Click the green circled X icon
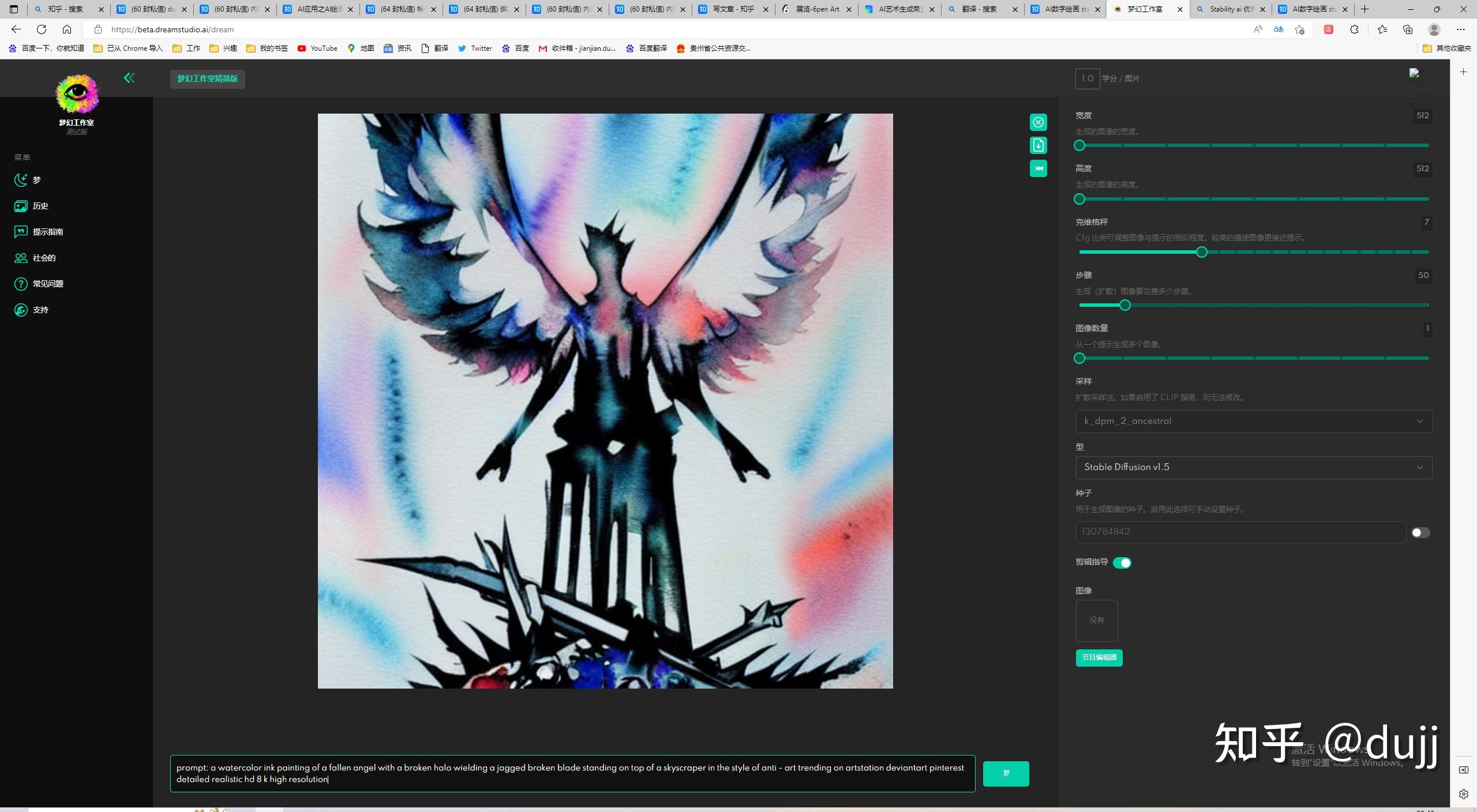The height and width of the screenshot is (812, 1477). (x=1038, y=122)
